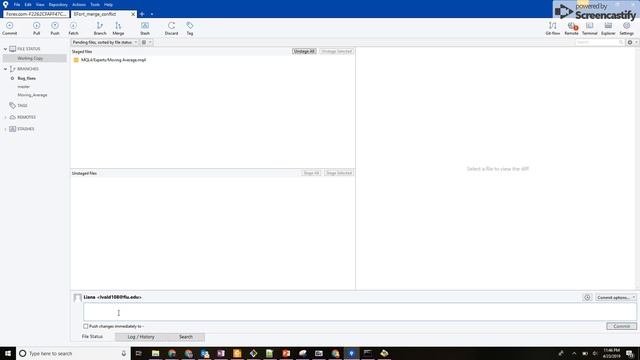This screenshot has height=360, width=640.
Task: Open Git-flow from the toolbar
Action: 553,28
